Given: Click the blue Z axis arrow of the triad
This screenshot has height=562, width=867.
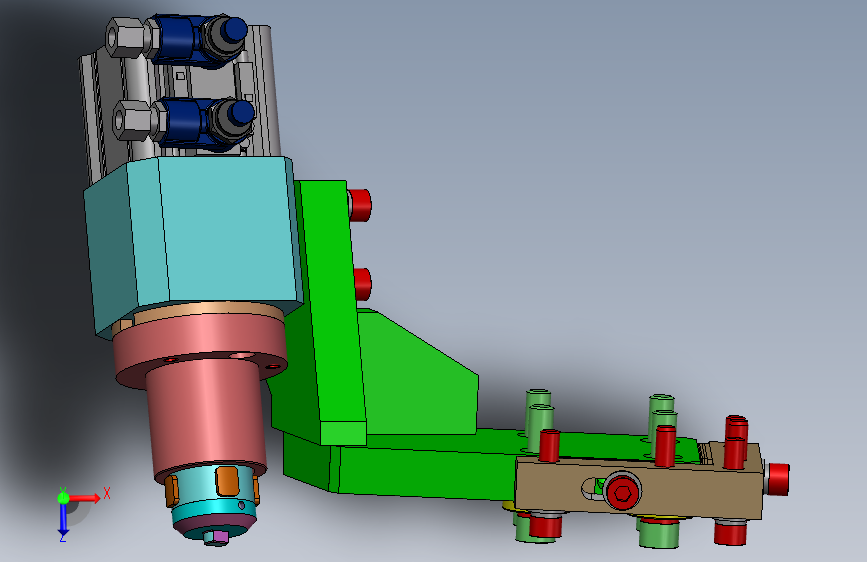Looking at the screenshot, I should click(63, 519).
